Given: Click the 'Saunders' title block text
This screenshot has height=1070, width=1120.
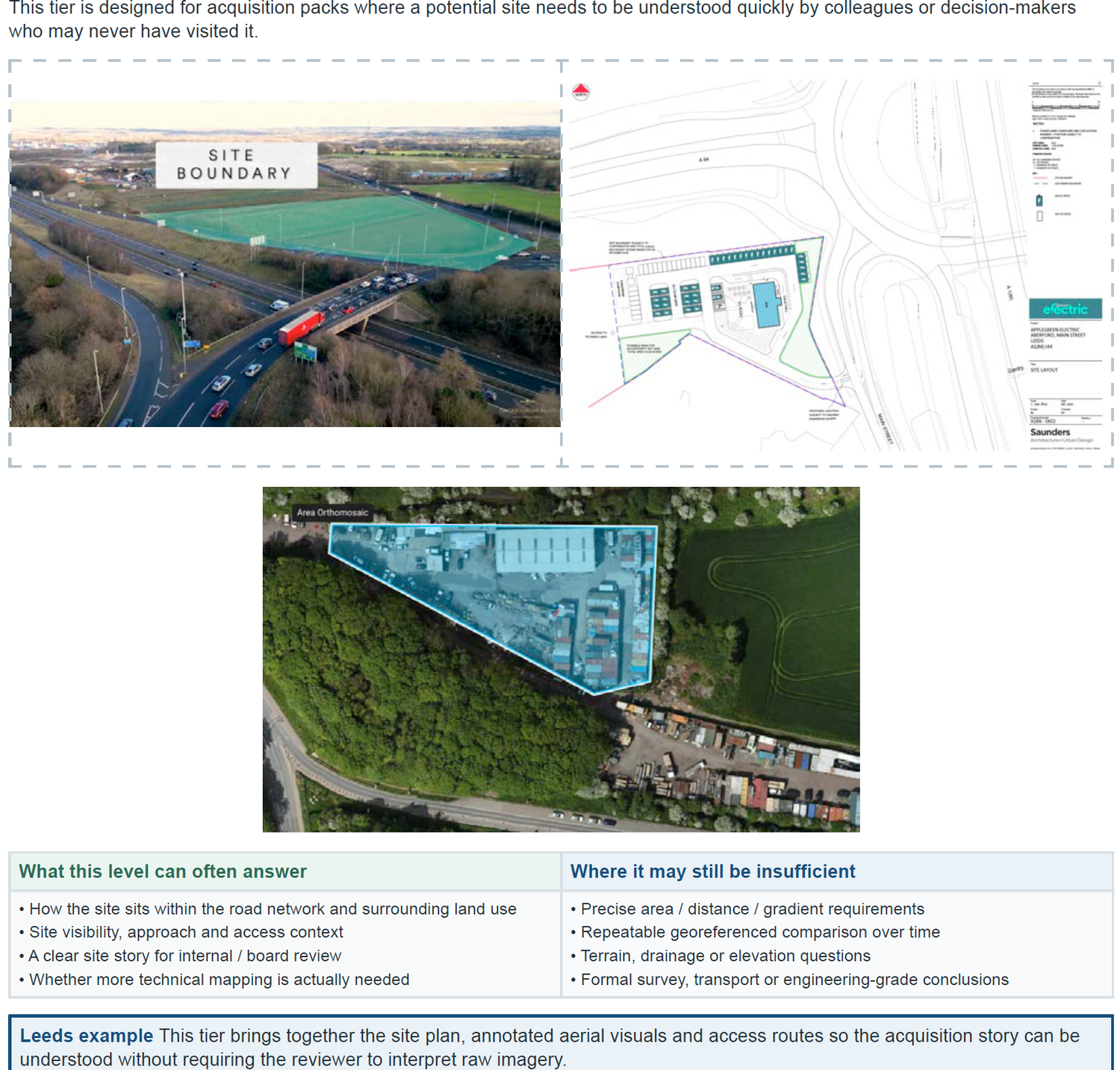Looking at the screenshot, I should (1050, 432).
